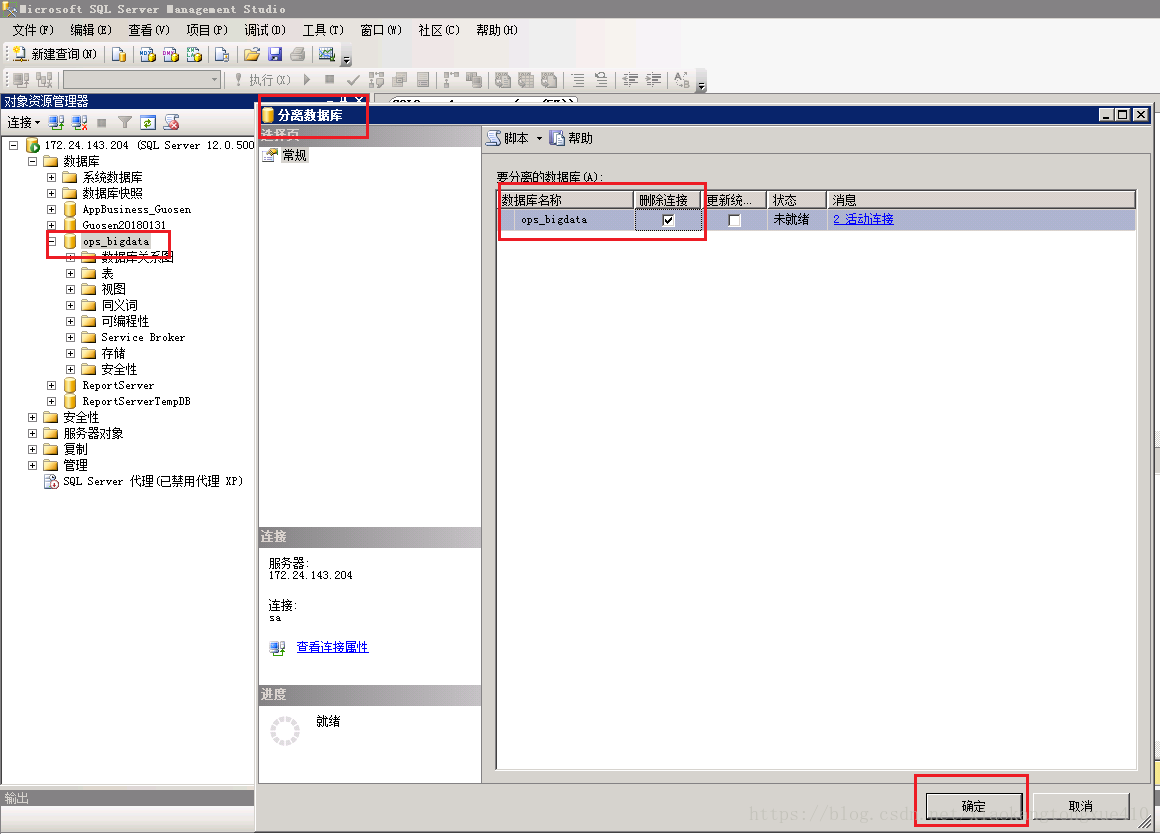
Task: Collapse the 172.24.143.204 server node
Action: [x=13, y=145]
